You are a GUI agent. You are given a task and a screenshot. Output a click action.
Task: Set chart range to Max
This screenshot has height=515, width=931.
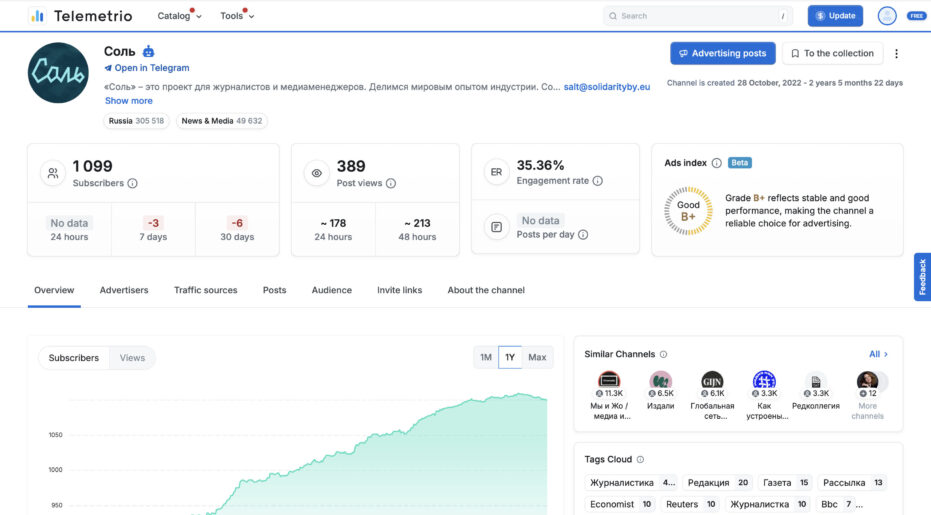[x=537, y=358]
